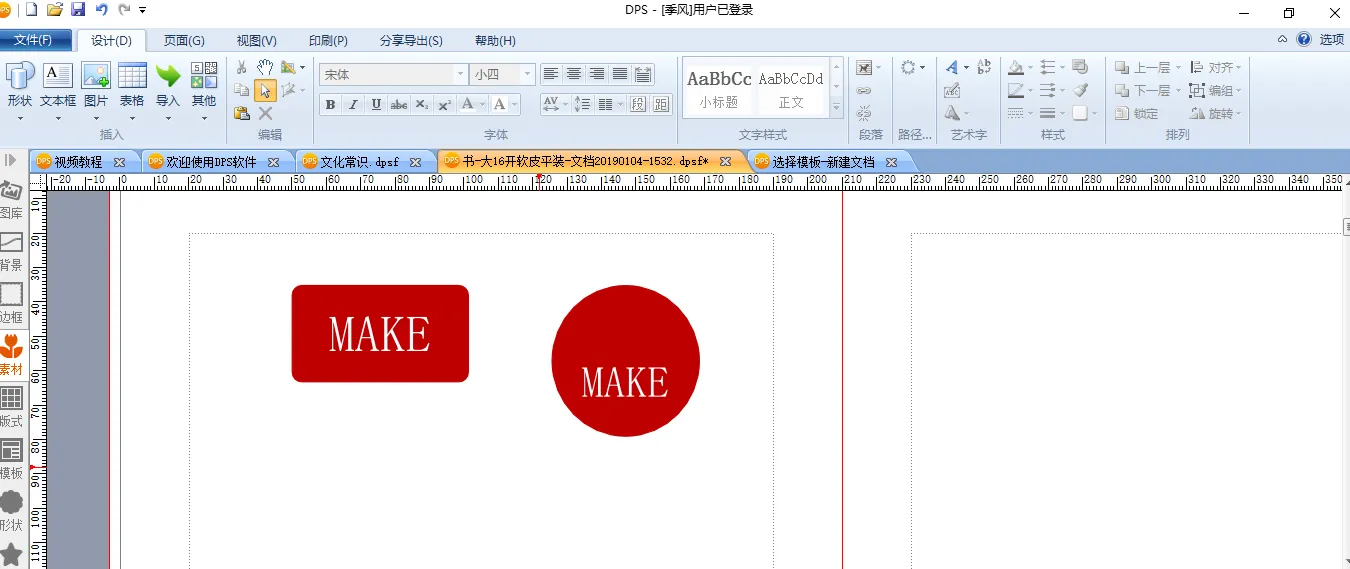The height and width of the screenshot is (569, 1350).
Task: Open the 页面(G) ribbon tab
Action: pyautogui.click(x=184, y=41)
